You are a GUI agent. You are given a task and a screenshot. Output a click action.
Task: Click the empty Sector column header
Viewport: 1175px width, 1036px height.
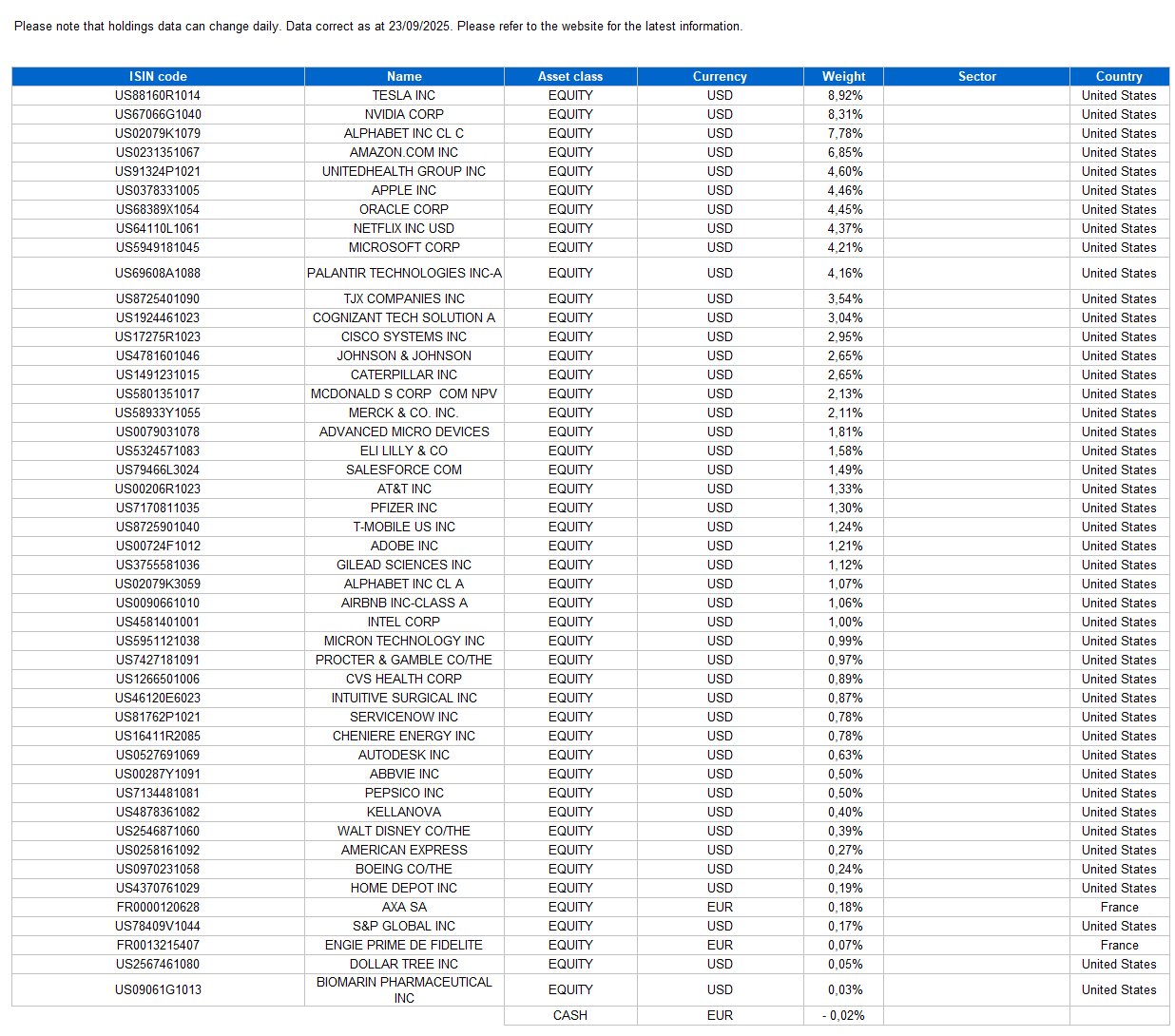976,76
